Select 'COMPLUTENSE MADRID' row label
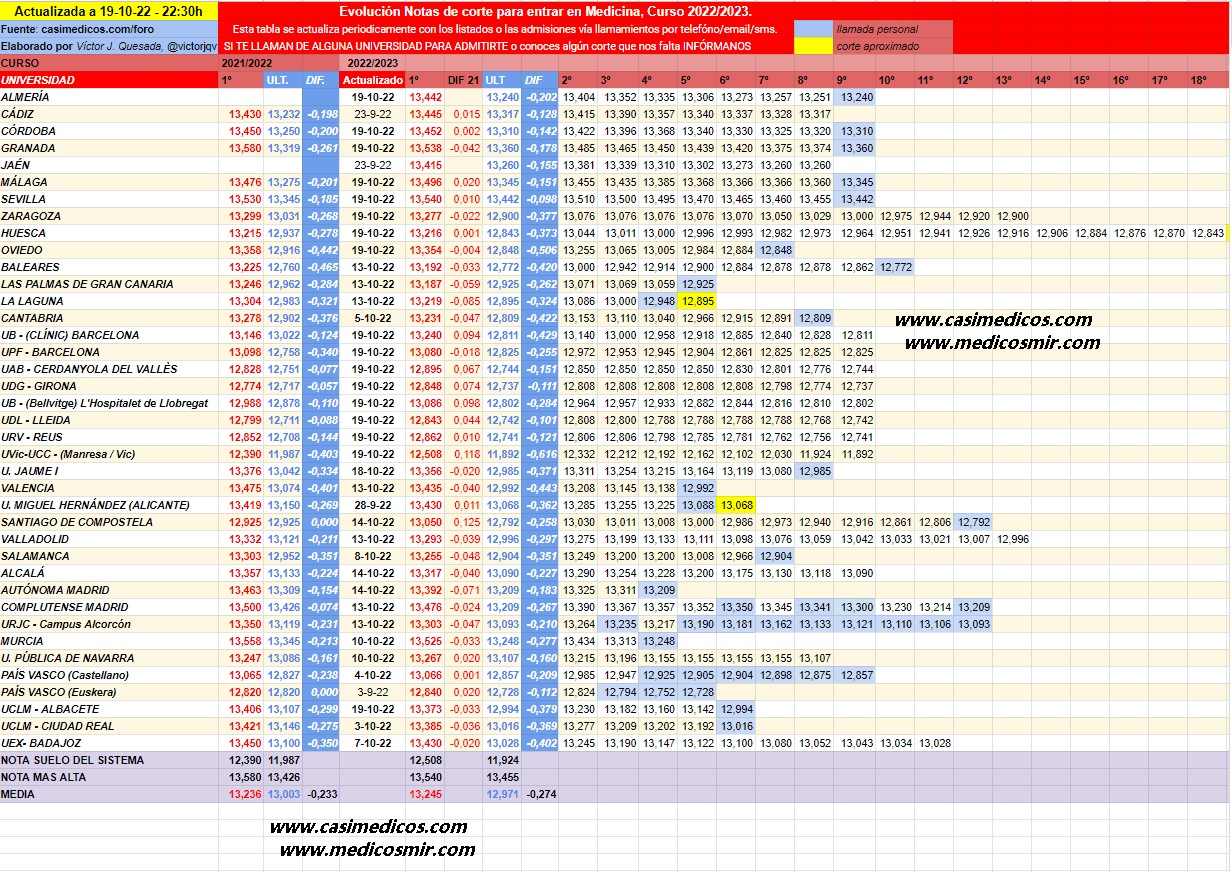The image size is (1232, 872). (109, 607)
